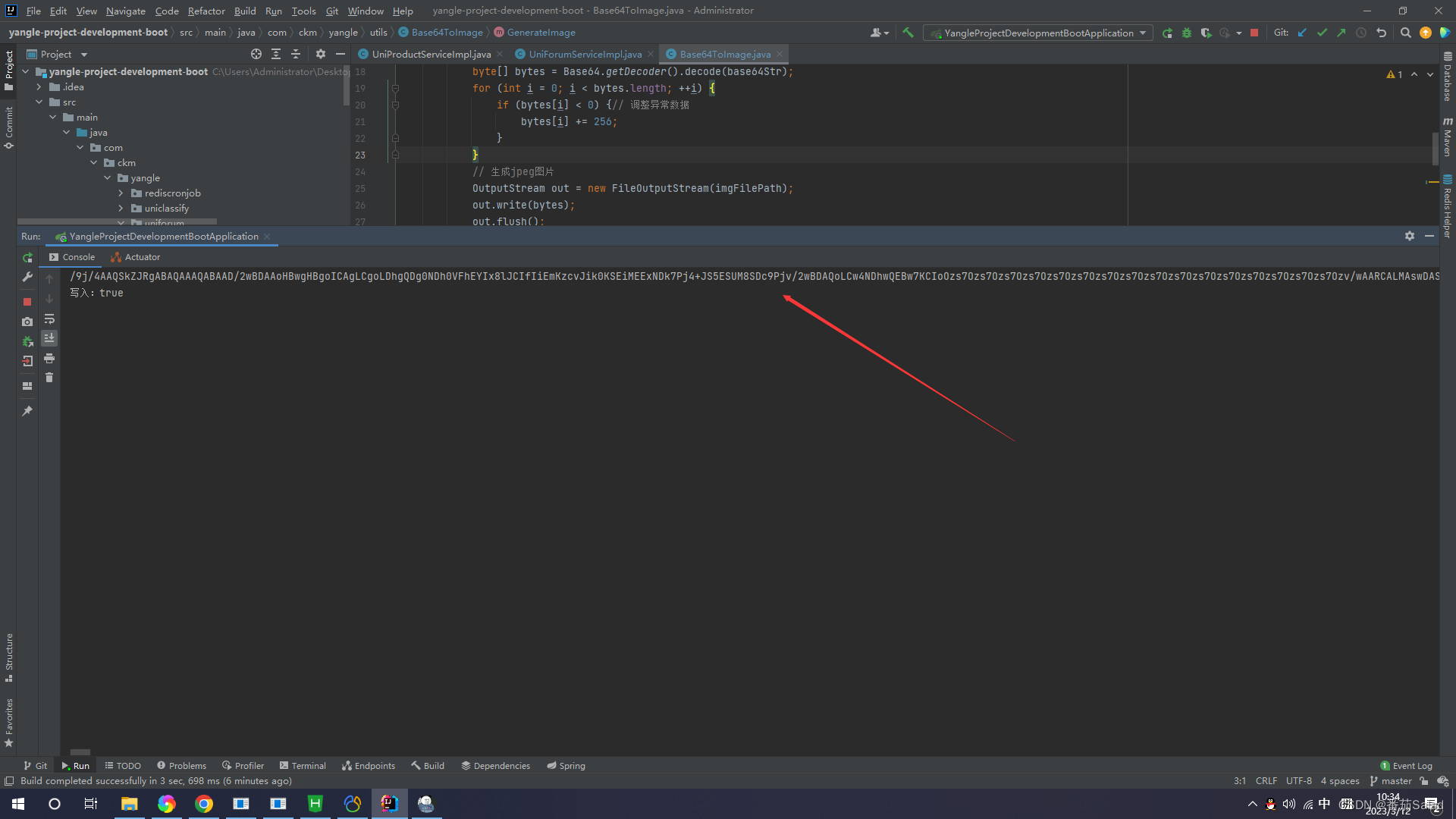Click the rerun application icon
The width and height of the screenshot is (1456, 819).
pos(26,257)
